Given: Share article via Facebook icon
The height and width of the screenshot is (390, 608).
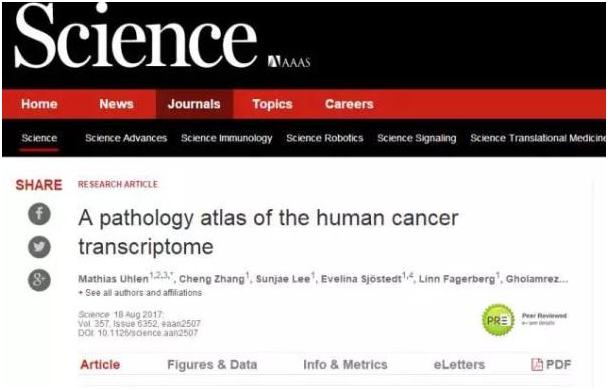Looking at the screenshot, I should click(x=39, y=214).
